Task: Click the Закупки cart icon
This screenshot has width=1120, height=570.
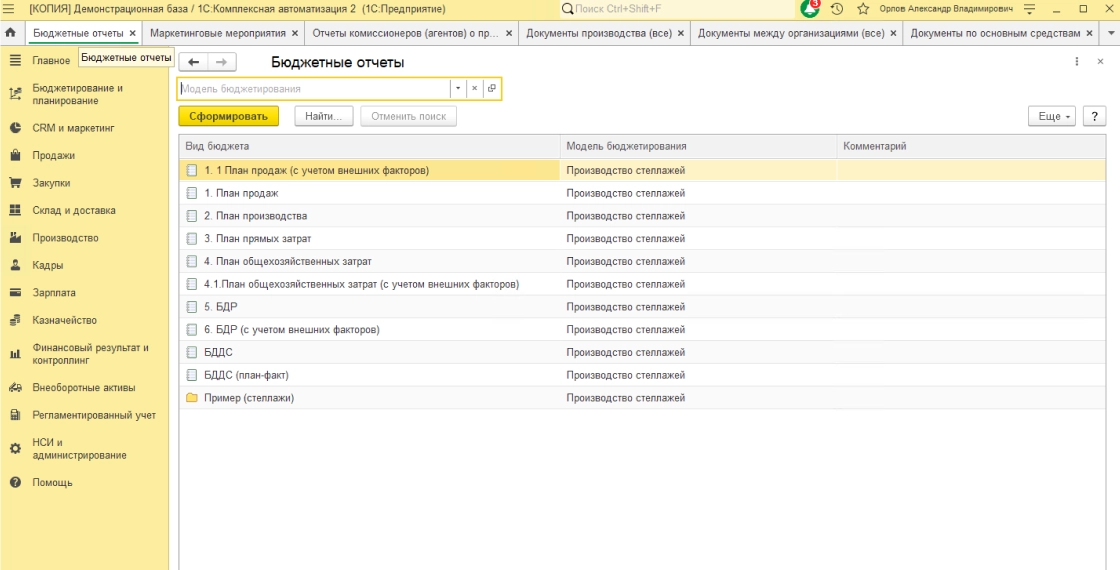Action: tap(15, 183)
